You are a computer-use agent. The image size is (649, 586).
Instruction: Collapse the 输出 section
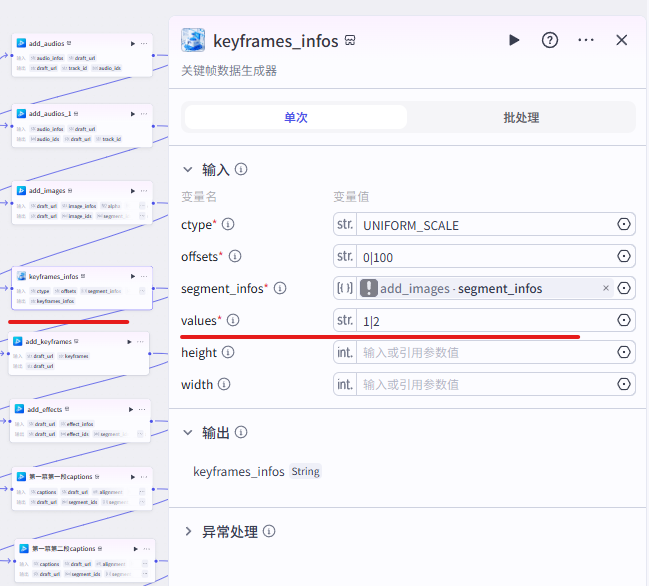pyautogui.click(x=188, y=432)
